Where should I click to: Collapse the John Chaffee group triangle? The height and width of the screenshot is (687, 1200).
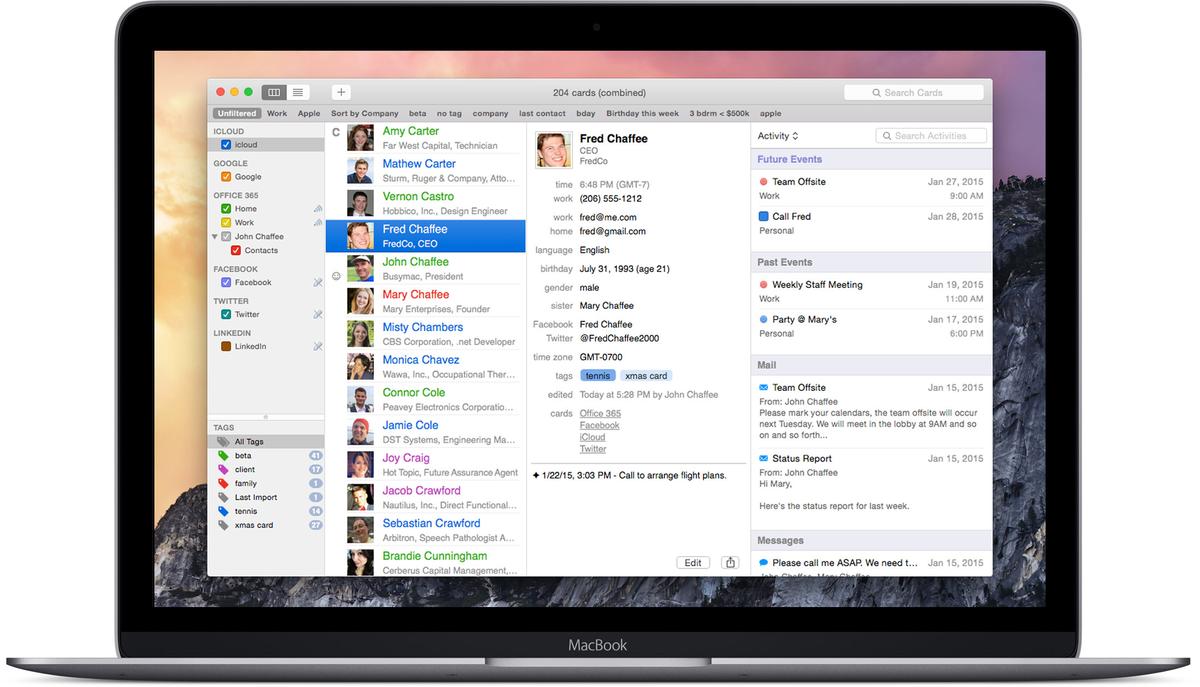pyautogui.click(x=214, y=237)
